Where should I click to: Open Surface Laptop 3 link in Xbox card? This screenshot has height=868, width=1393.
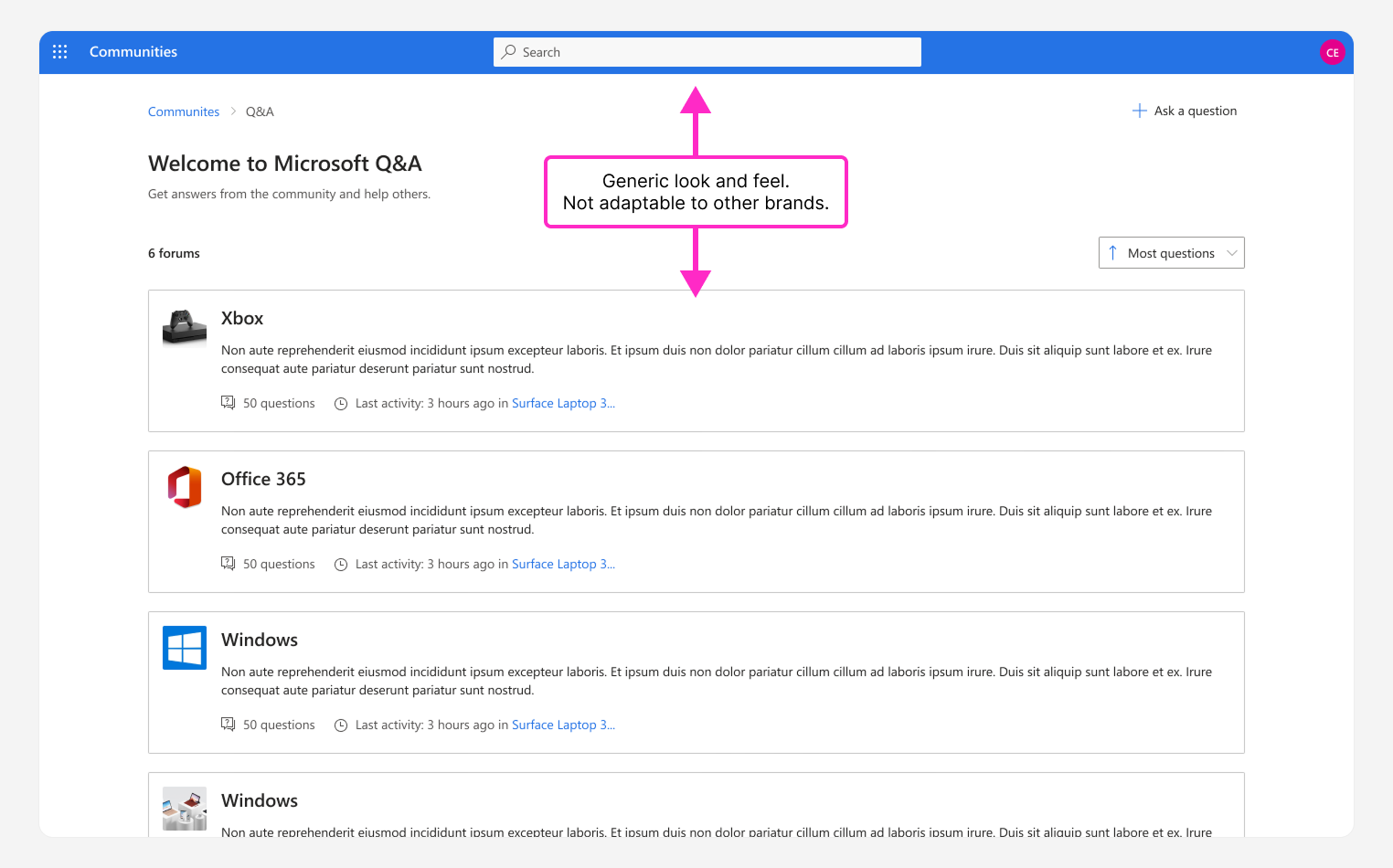point(563,403)
